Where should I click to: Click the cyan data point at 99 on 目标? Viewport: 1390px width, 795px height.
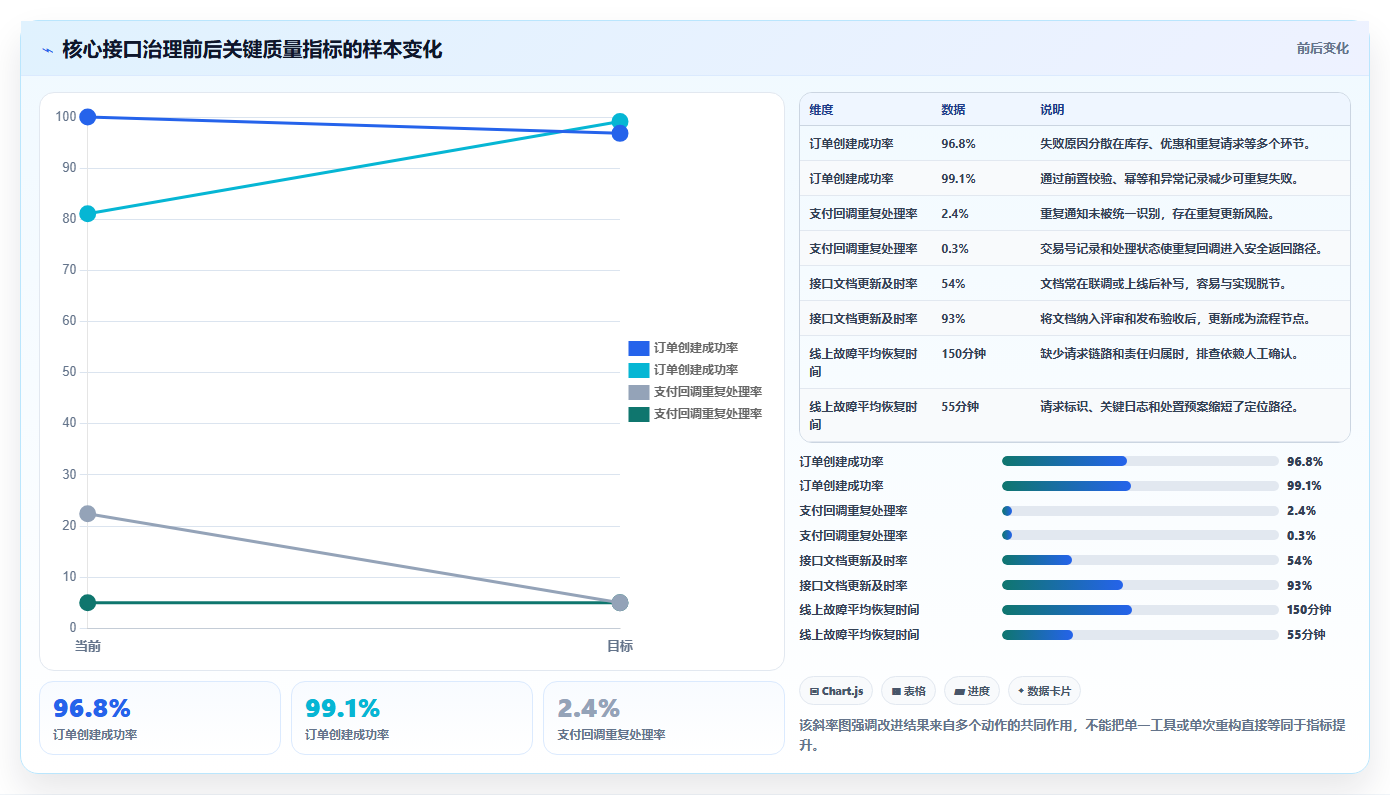tap(620, 122)
